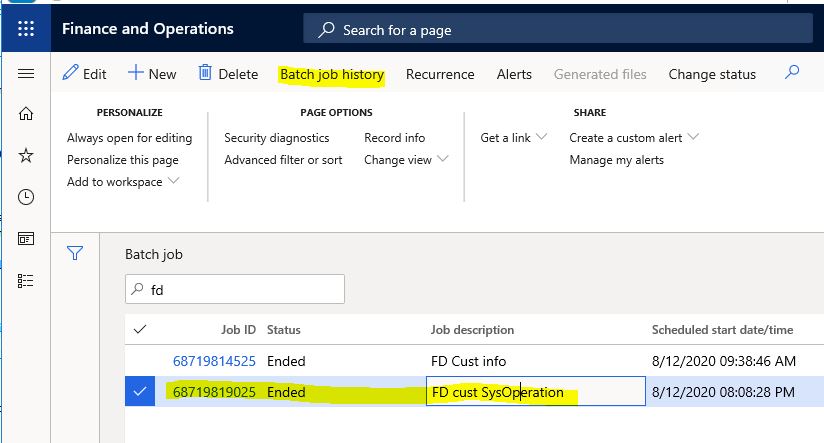Screen dimensions: 824x443
Task: Expand Get a link dropdown
Action: point(513,138)
